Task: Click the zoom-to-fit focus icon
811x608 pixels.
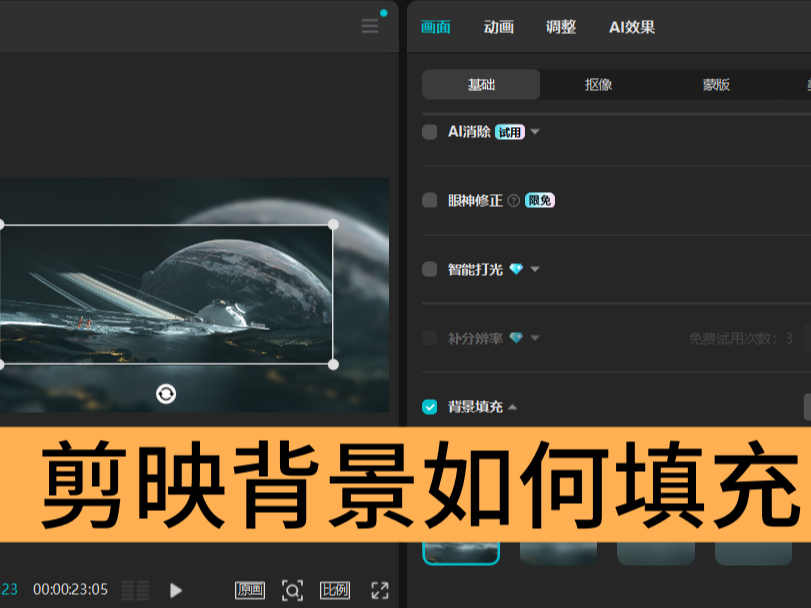Action: pyautogui.click(x=292, y=590)
